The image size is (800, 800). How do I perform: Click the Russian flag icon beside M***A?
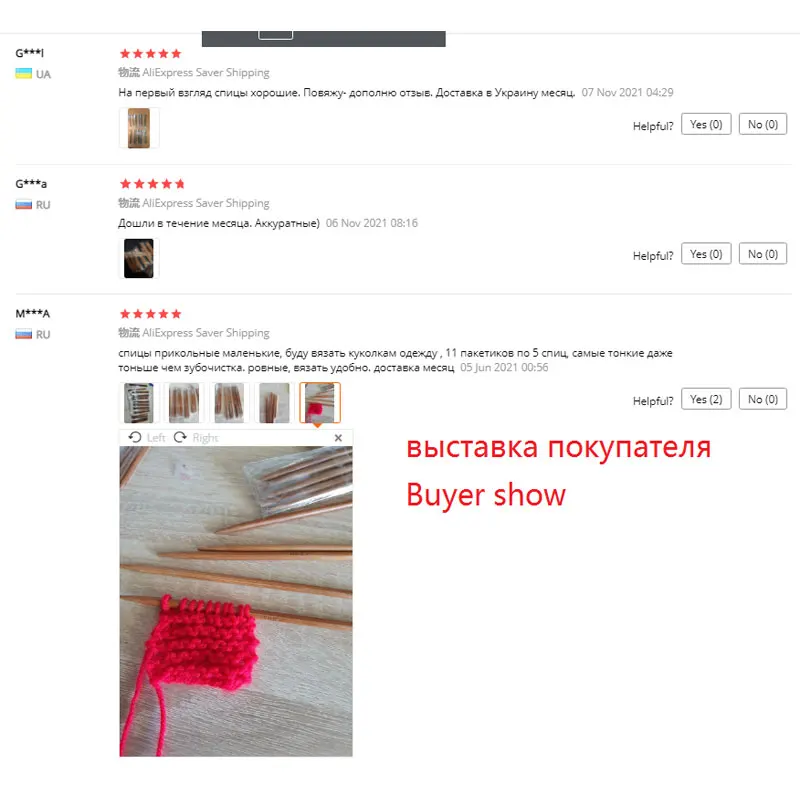(x=23, y=335)
